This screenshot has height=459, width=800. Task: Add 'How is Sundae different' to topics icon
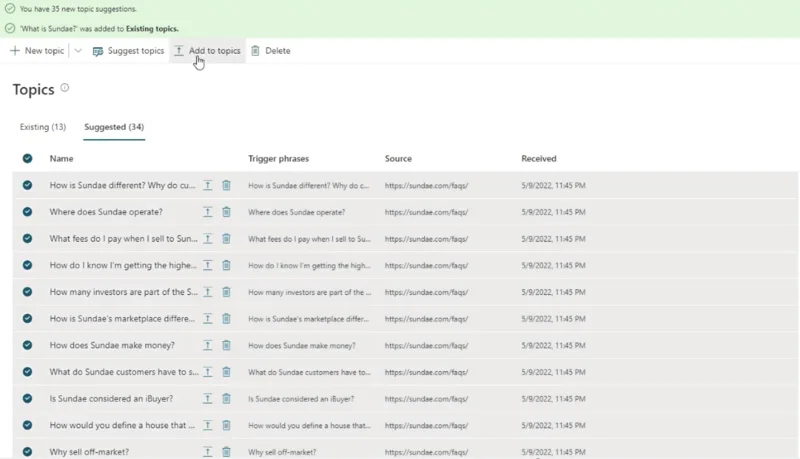[x=208, y=185]
